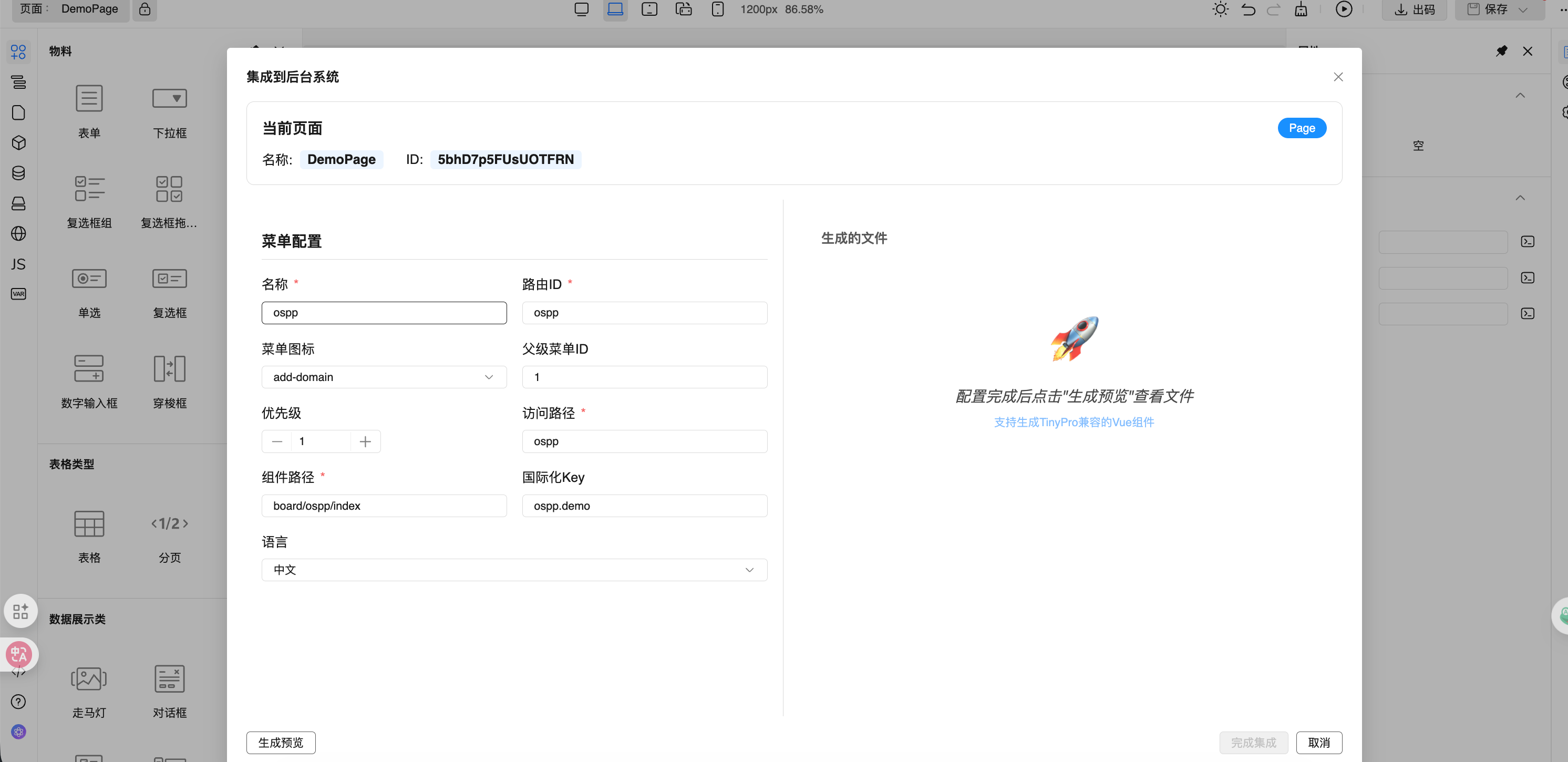This screenshot has height=762, width=1568.
Task: Open the globe i18n sidebar icon
Action: click(x=18, y=234)
